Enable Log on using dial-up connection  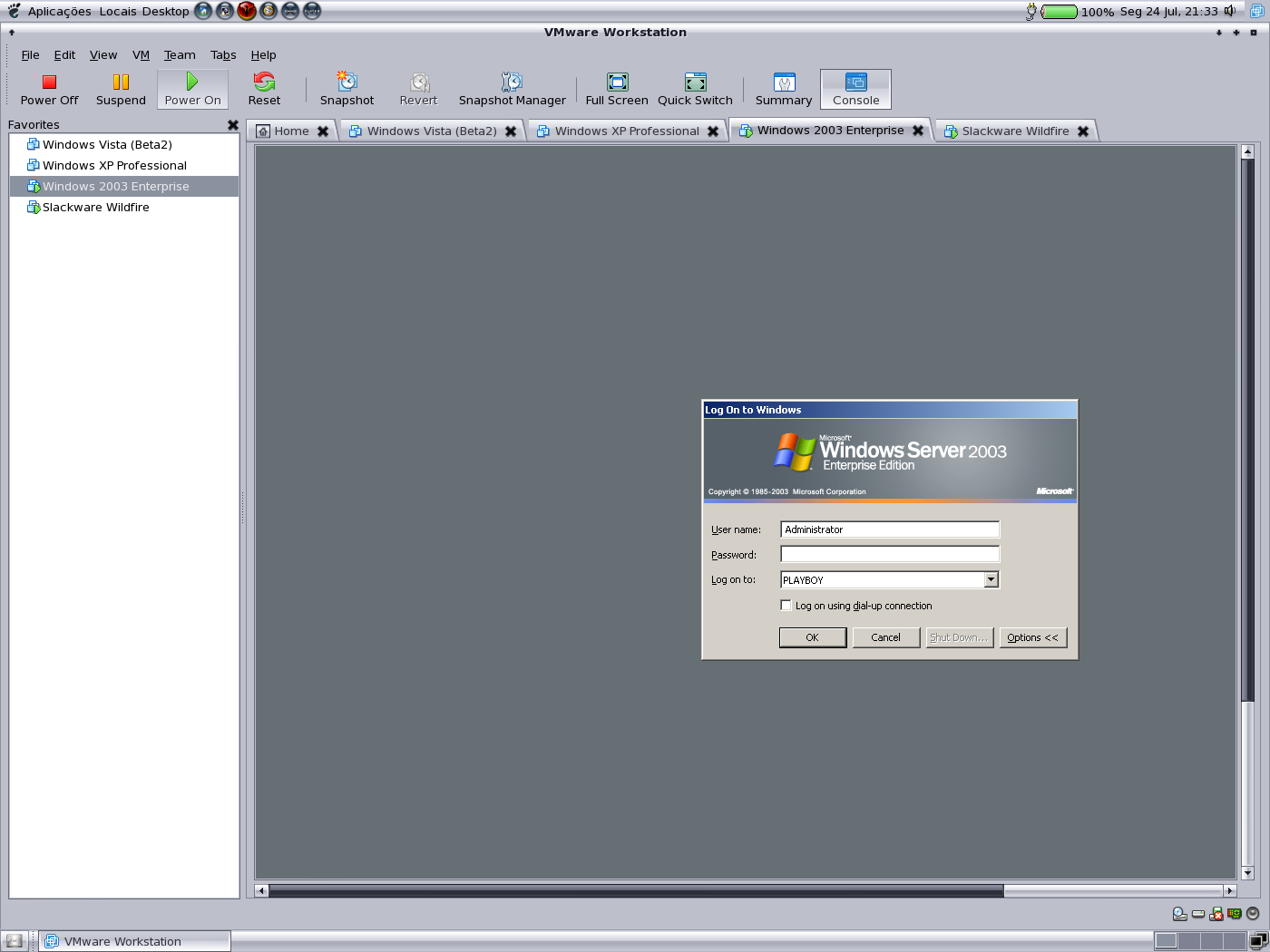tap(786, 606)
